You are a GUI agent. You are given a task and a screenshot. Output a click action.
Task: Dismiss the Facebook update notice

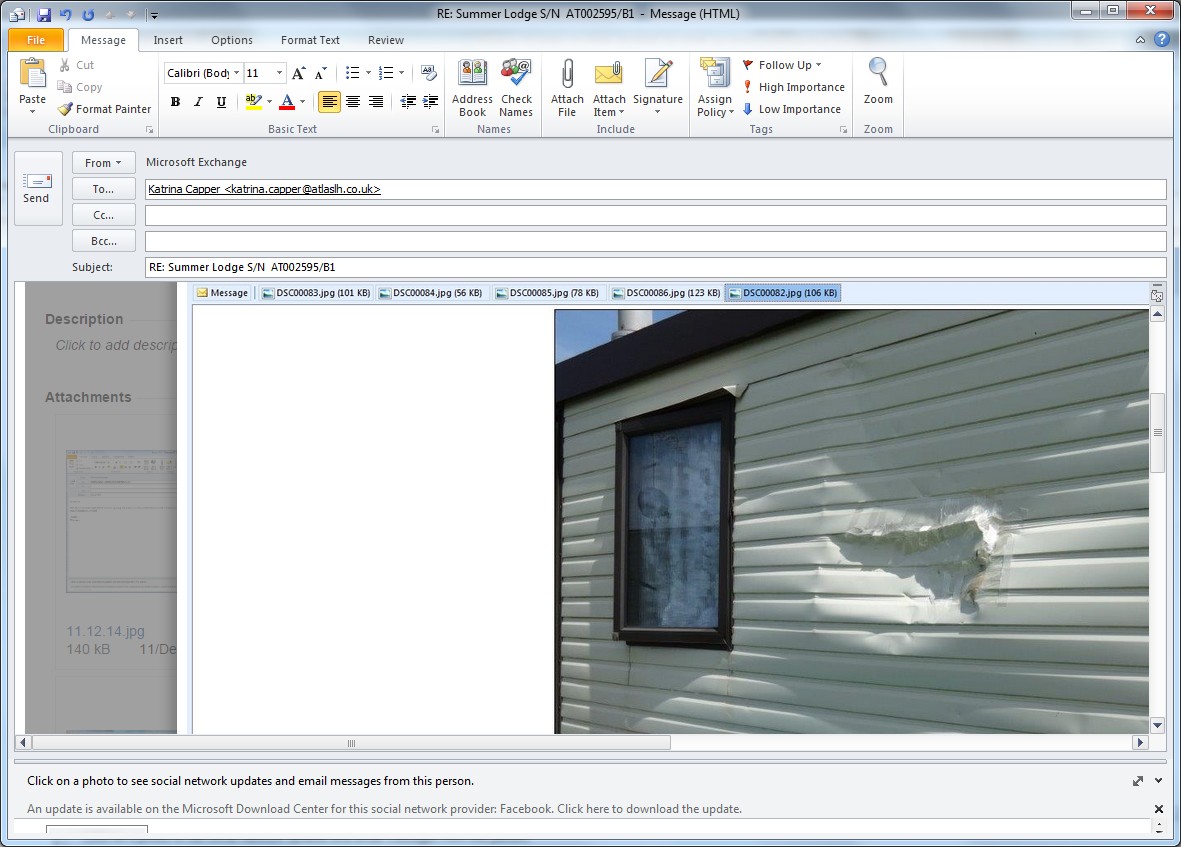click(x=1158, y=809)
